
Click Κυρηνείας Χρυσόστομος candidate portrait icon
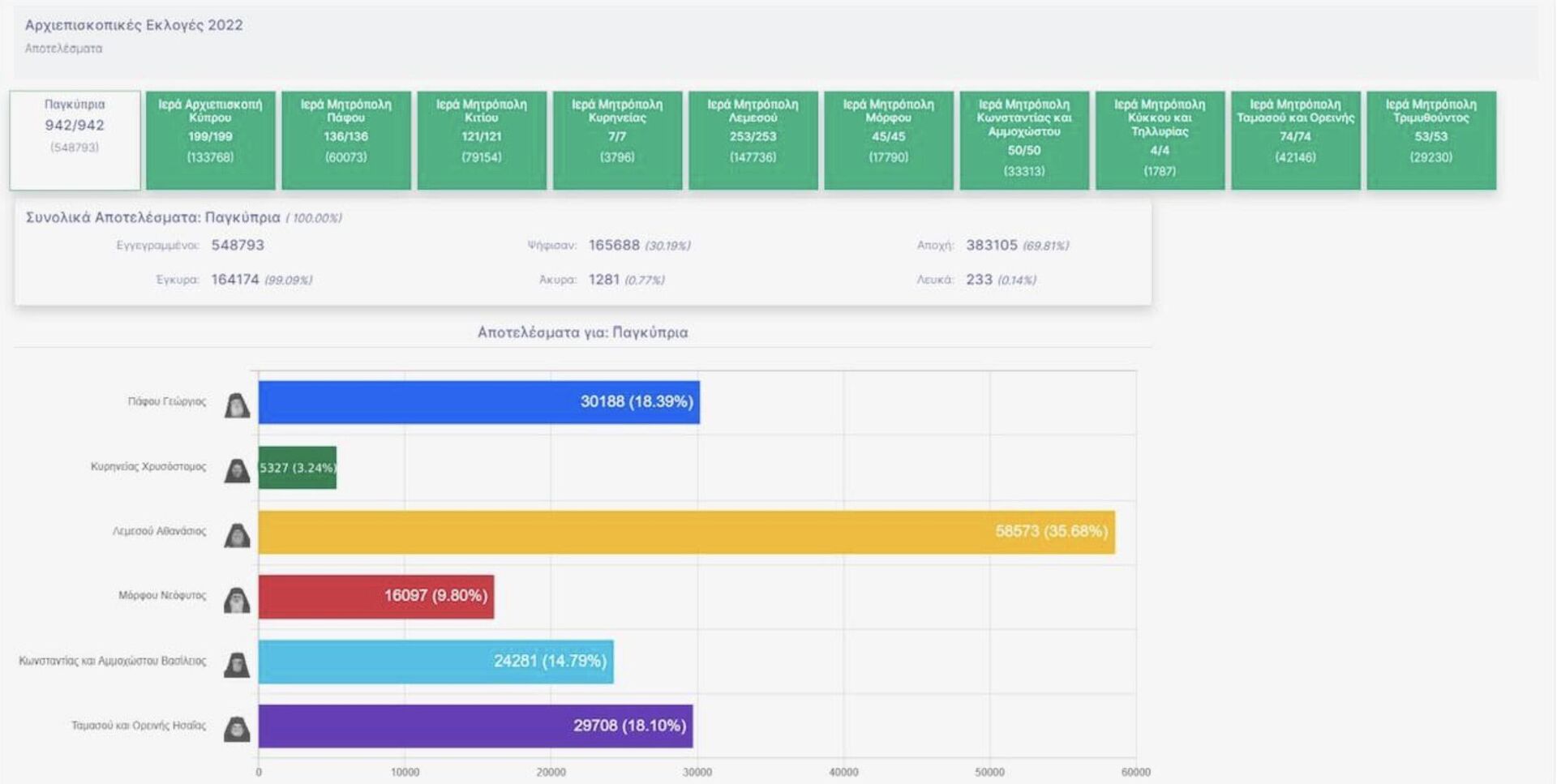tap(237, 469)
